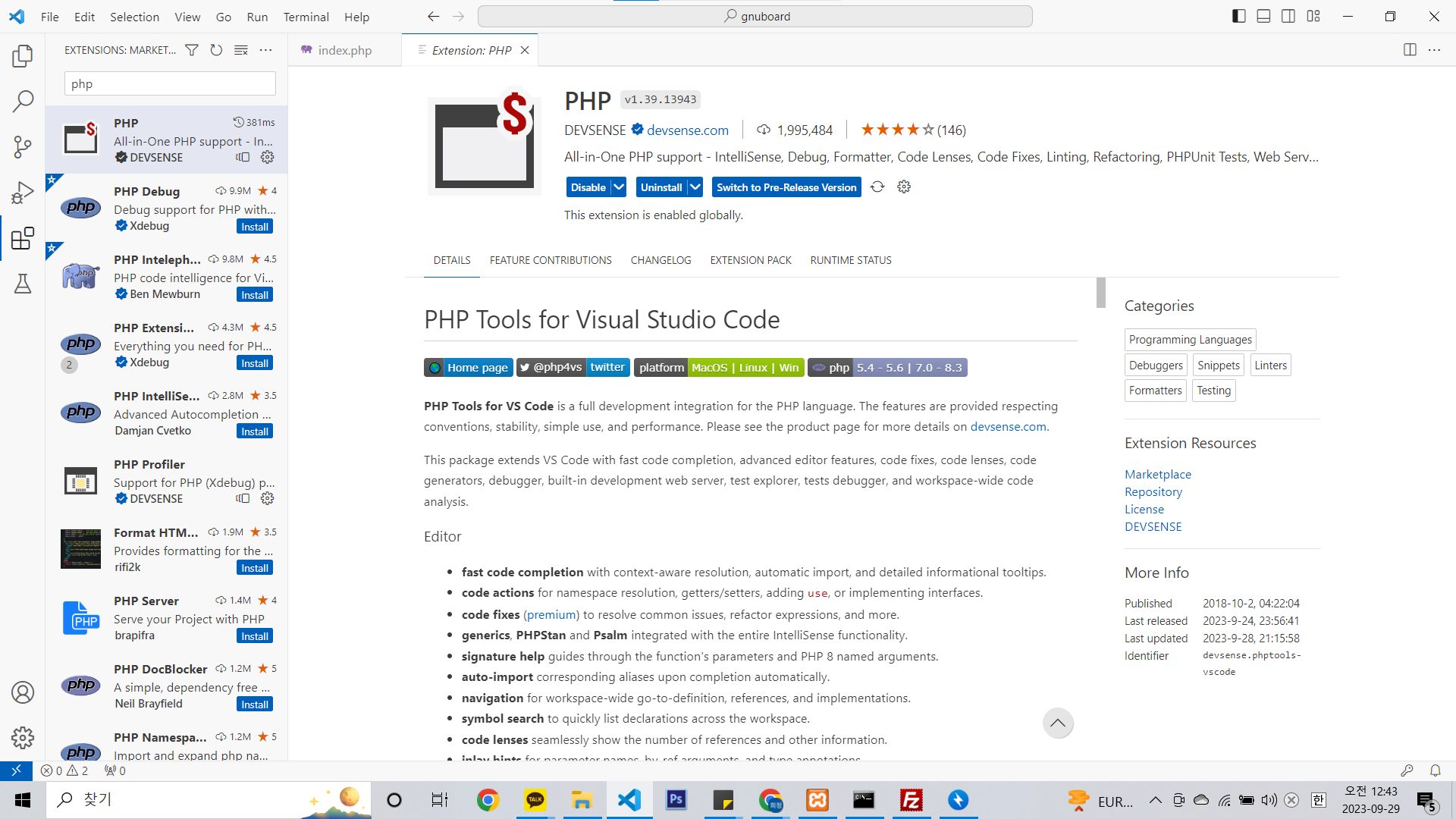Open the Manage gear in activity bar

[23, 737]
